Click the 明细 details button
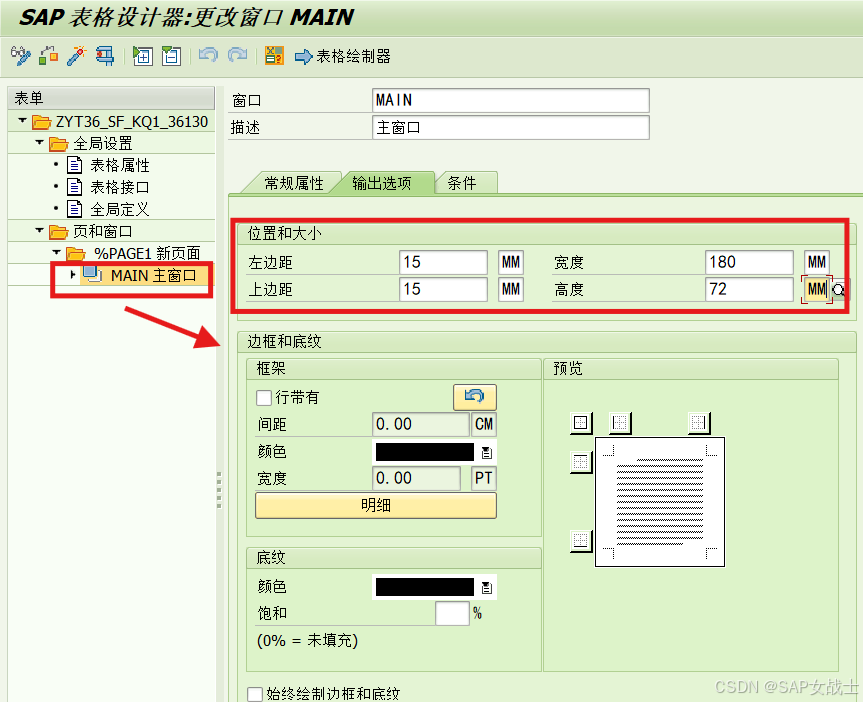This screenshot has width=863, height=702. tap(376, 505)
